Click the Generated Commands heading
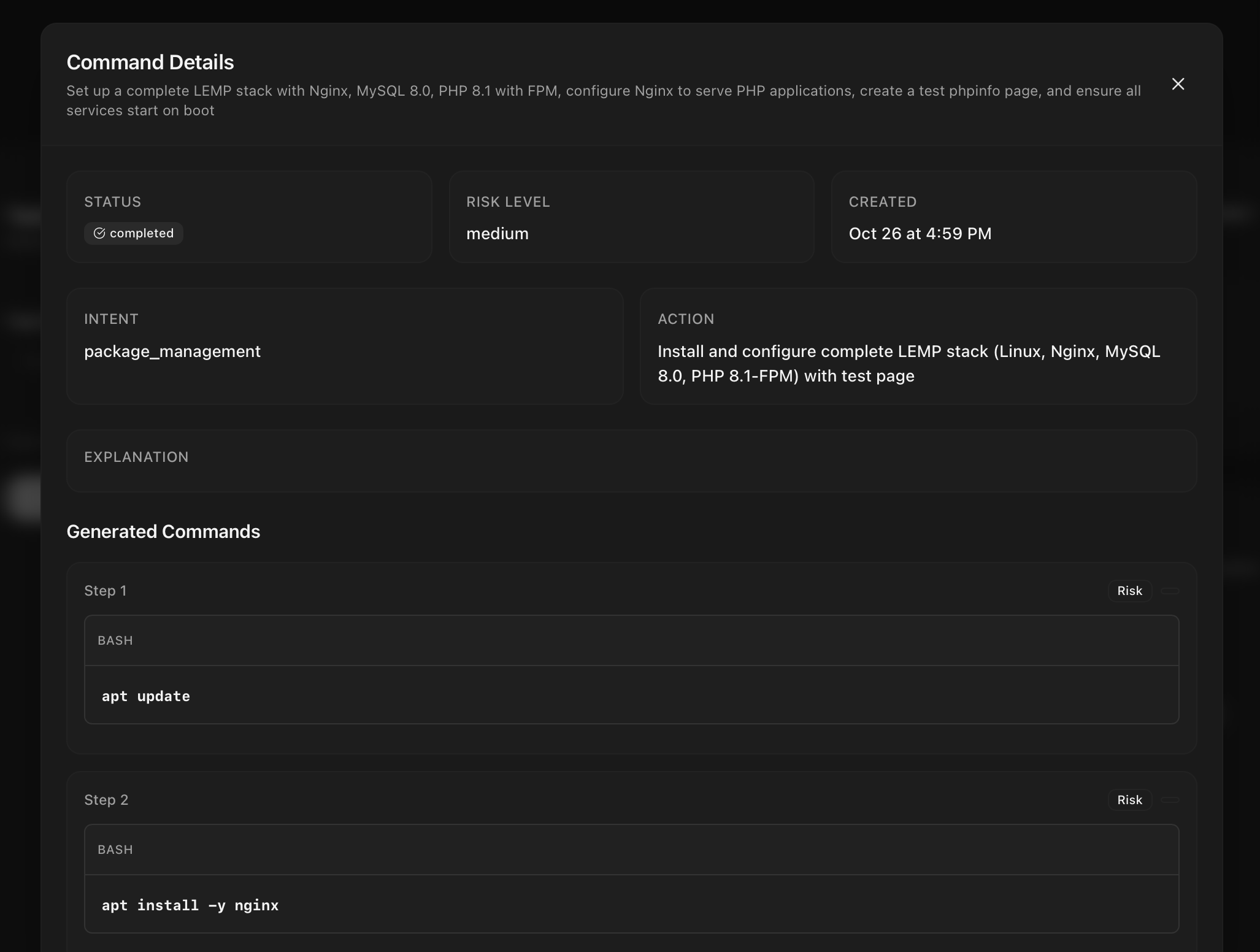This screenshot has height=952, width=1260. pos(163,531)
